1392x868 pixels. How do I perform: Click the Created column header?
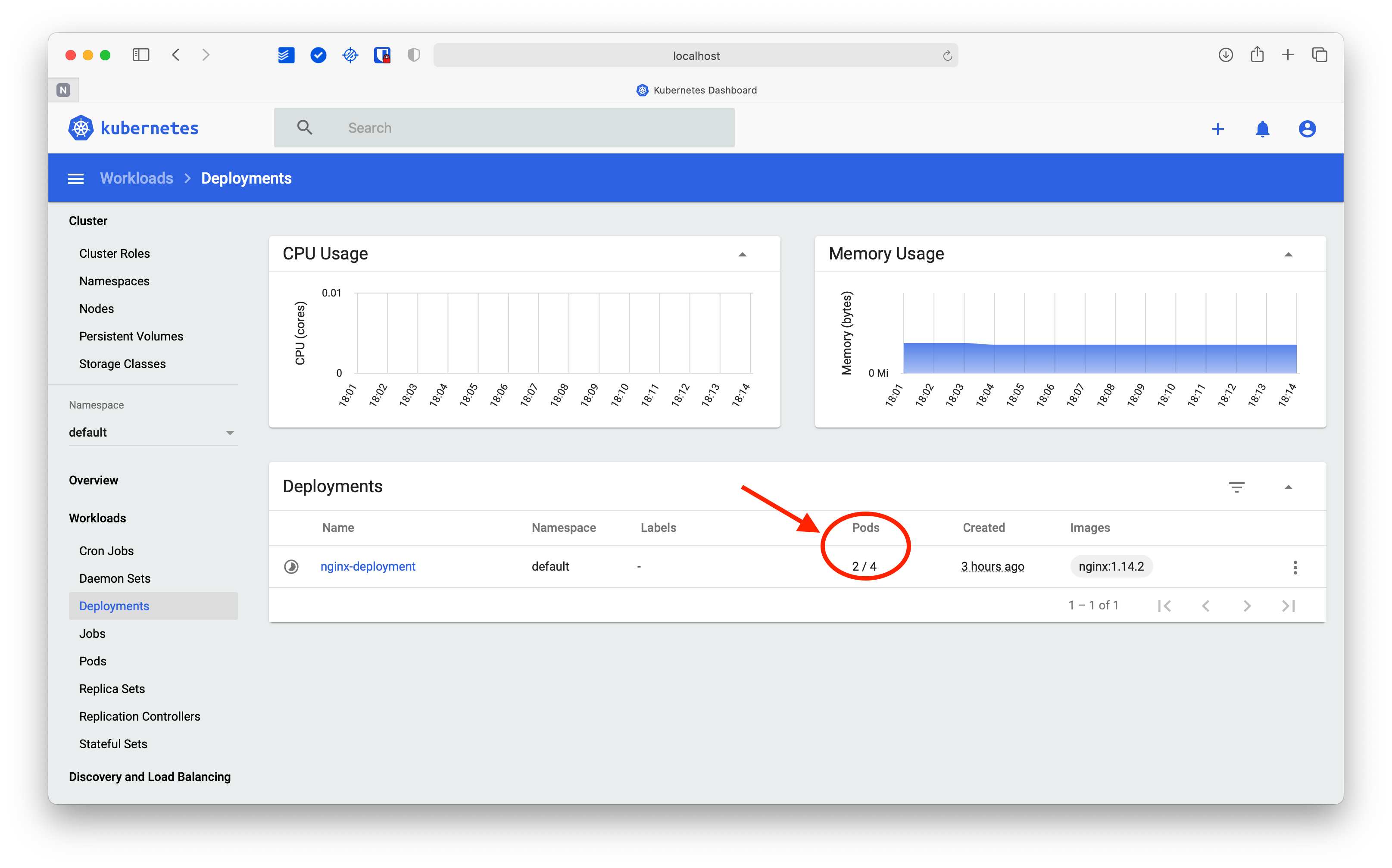pyautogui.click(x=983, y=527)
